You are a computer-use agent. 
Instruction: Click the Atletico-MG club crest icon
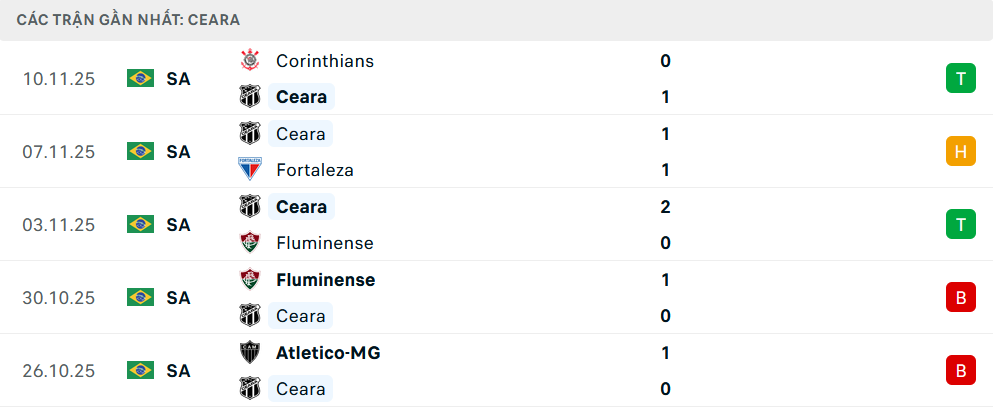[x=249, y=353]
